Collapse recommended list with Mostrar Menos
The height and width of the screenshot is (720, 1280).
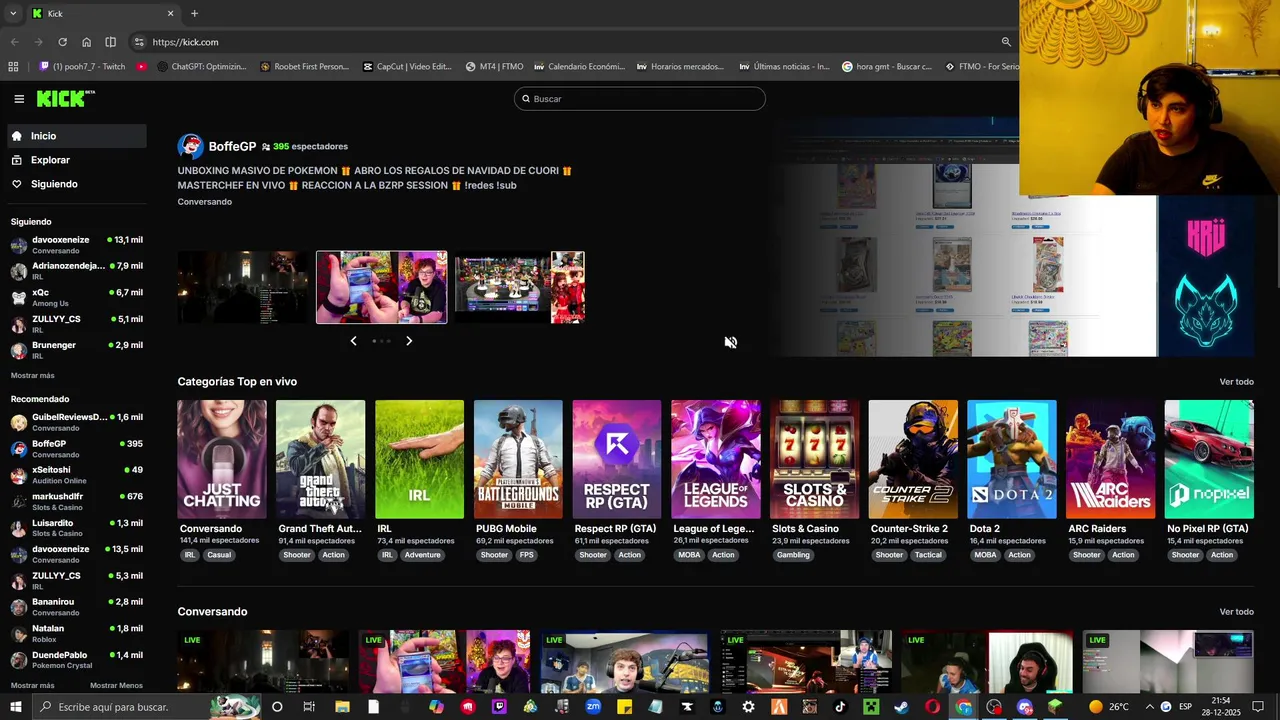[116, 686]
